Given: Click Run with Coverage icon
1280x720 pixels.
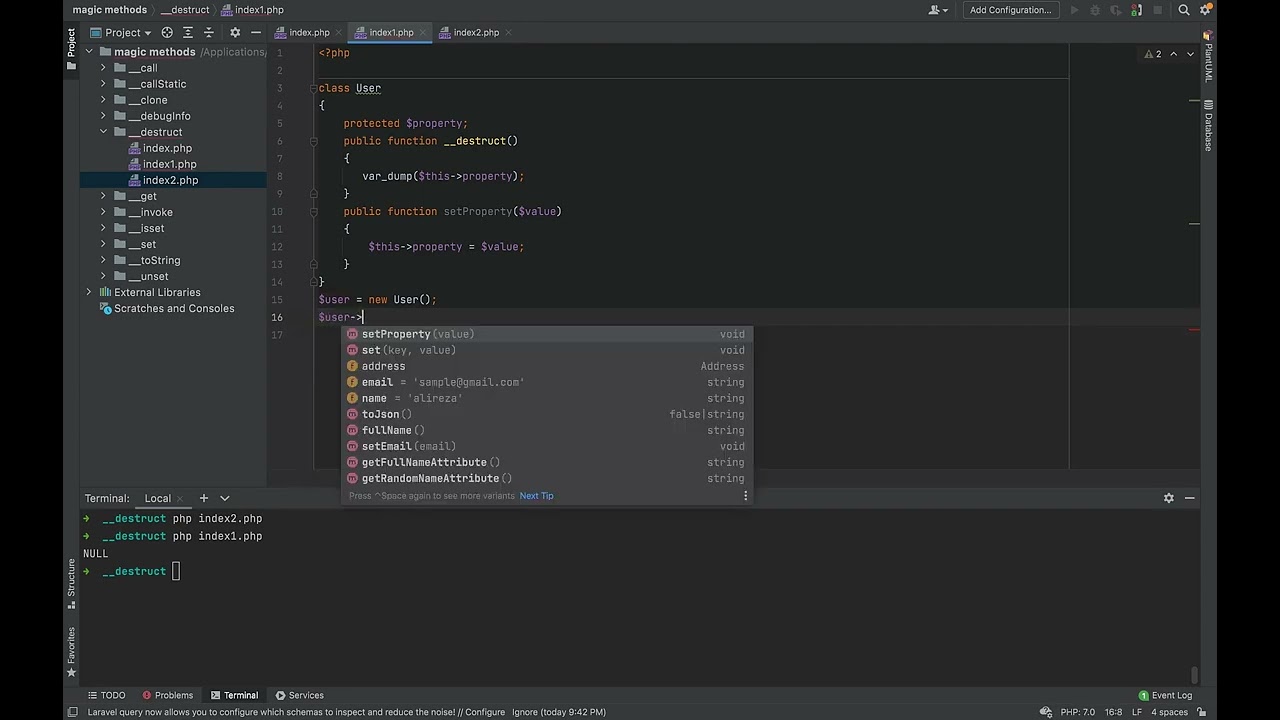Looking at the screenshot, I should pos(1116,10).
